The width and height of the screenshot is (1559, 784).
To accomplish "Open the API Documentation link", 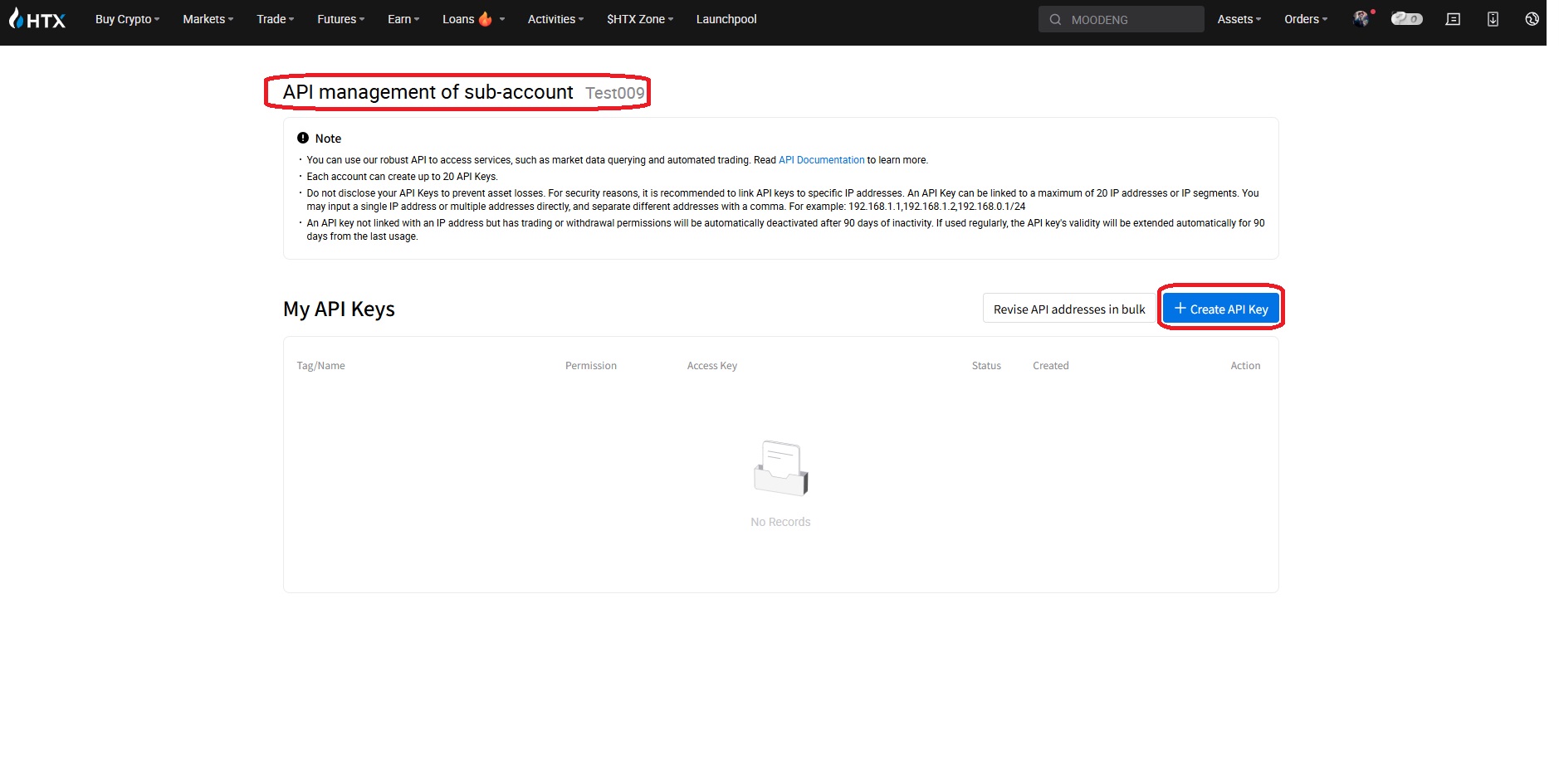I will pyautogui.click(x=821, y=160).
